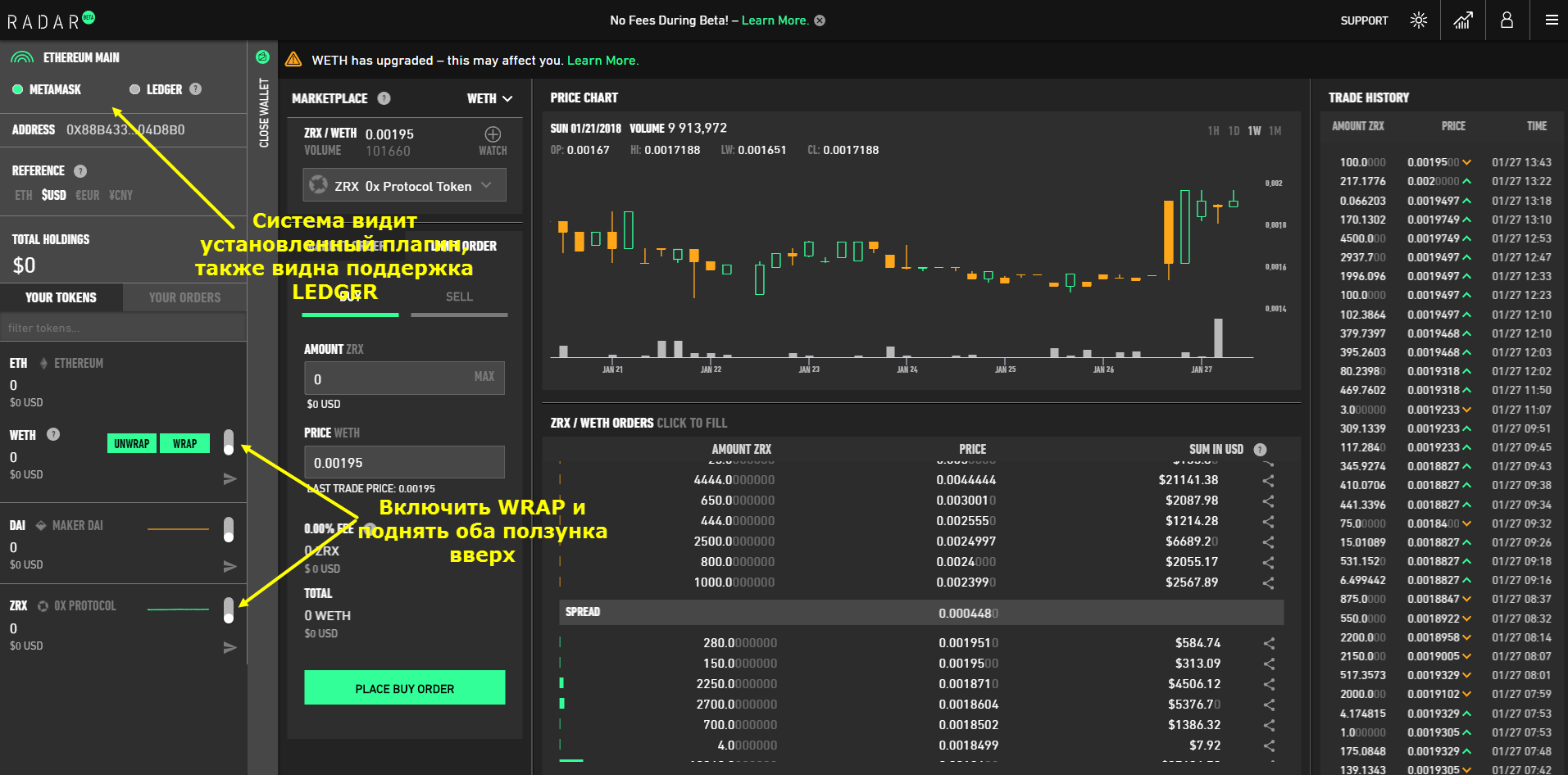Screen dimensions: 1568x775
Task: Click MAX in the amount field
Action: tap(484, 377)
